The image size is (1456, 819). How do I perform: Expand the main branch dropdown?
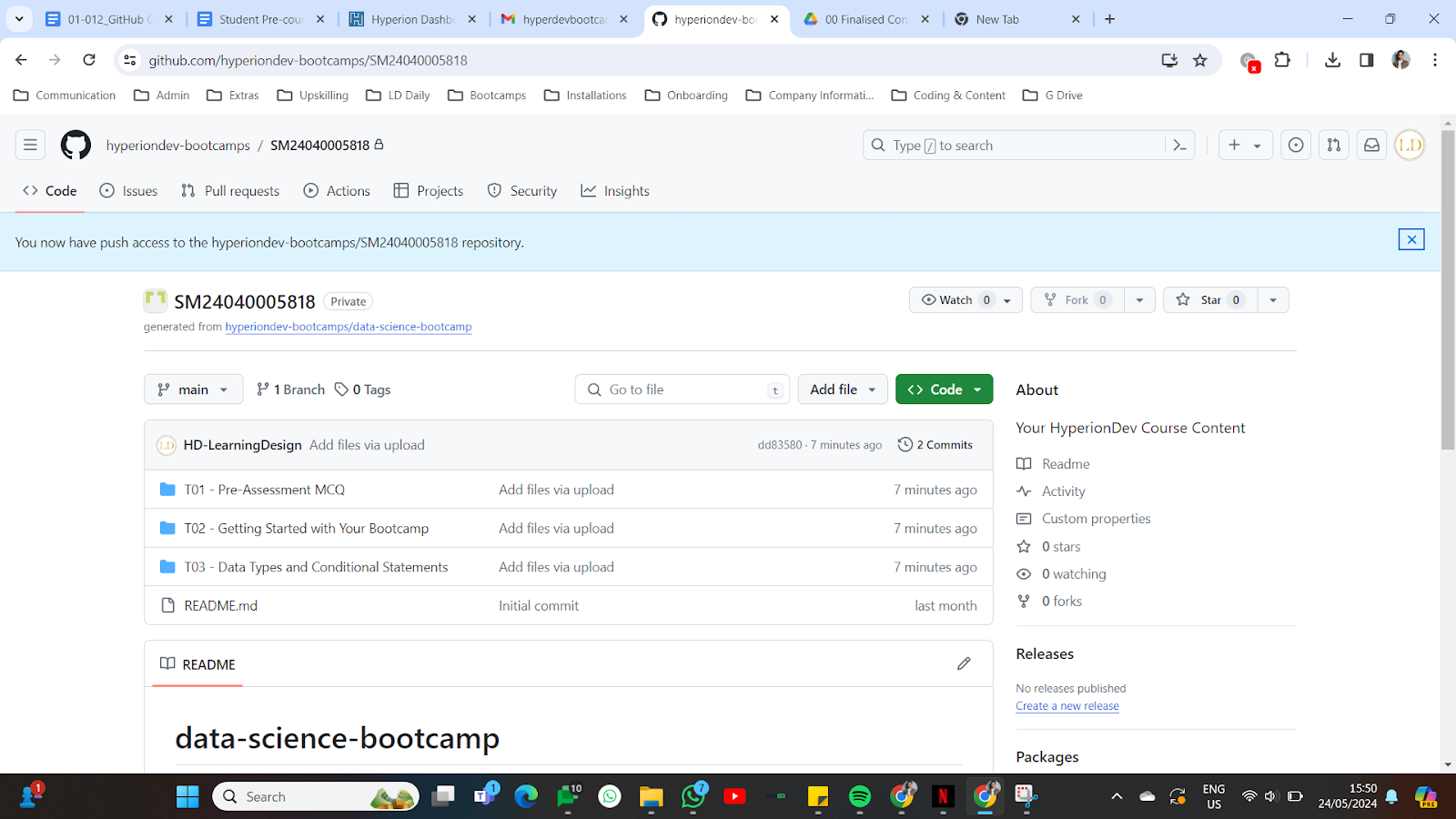(193, 389)
